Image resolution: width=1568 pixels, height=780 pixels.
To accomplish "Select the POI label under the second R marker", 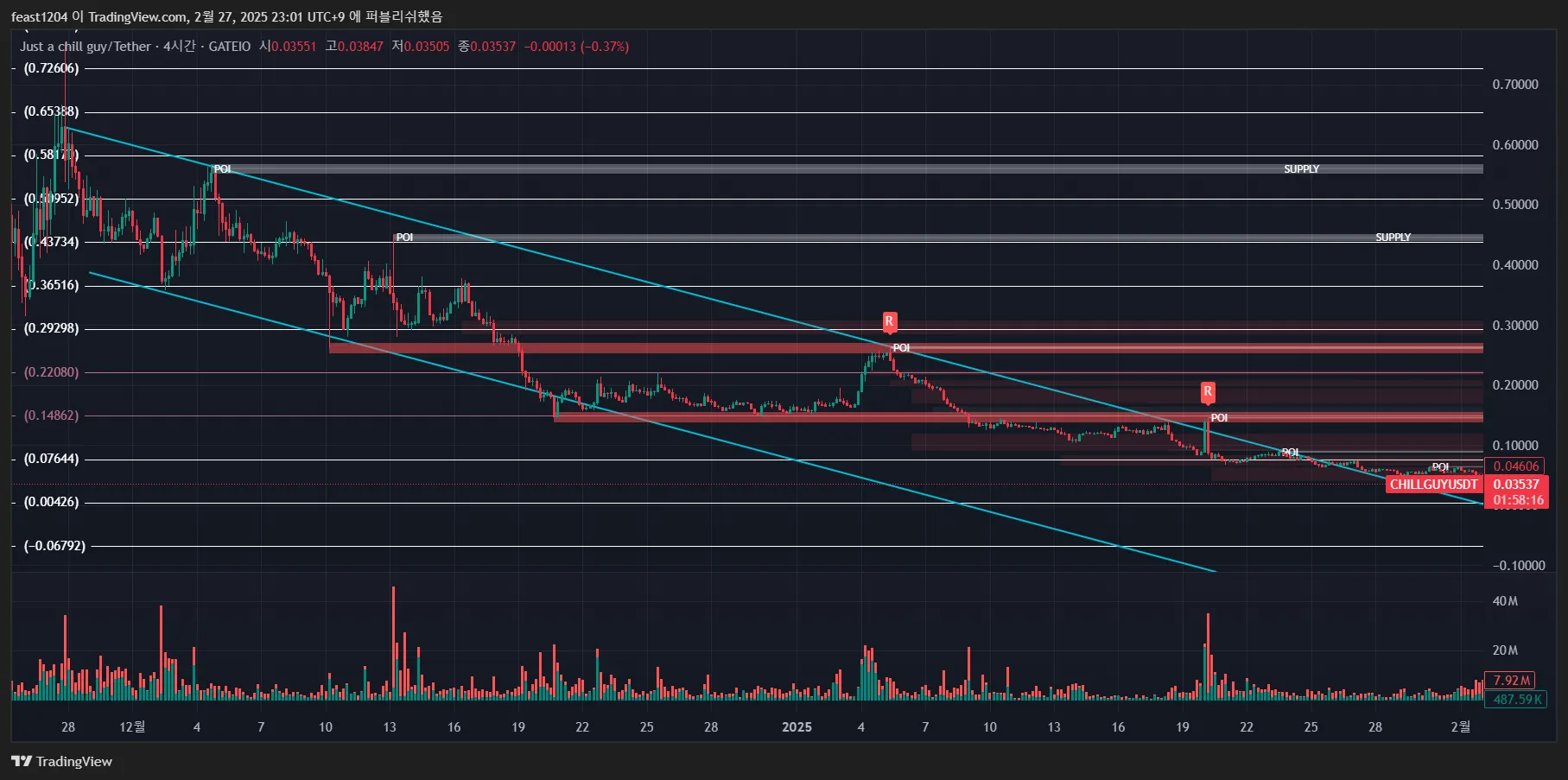I will [x=1219, y=418].
